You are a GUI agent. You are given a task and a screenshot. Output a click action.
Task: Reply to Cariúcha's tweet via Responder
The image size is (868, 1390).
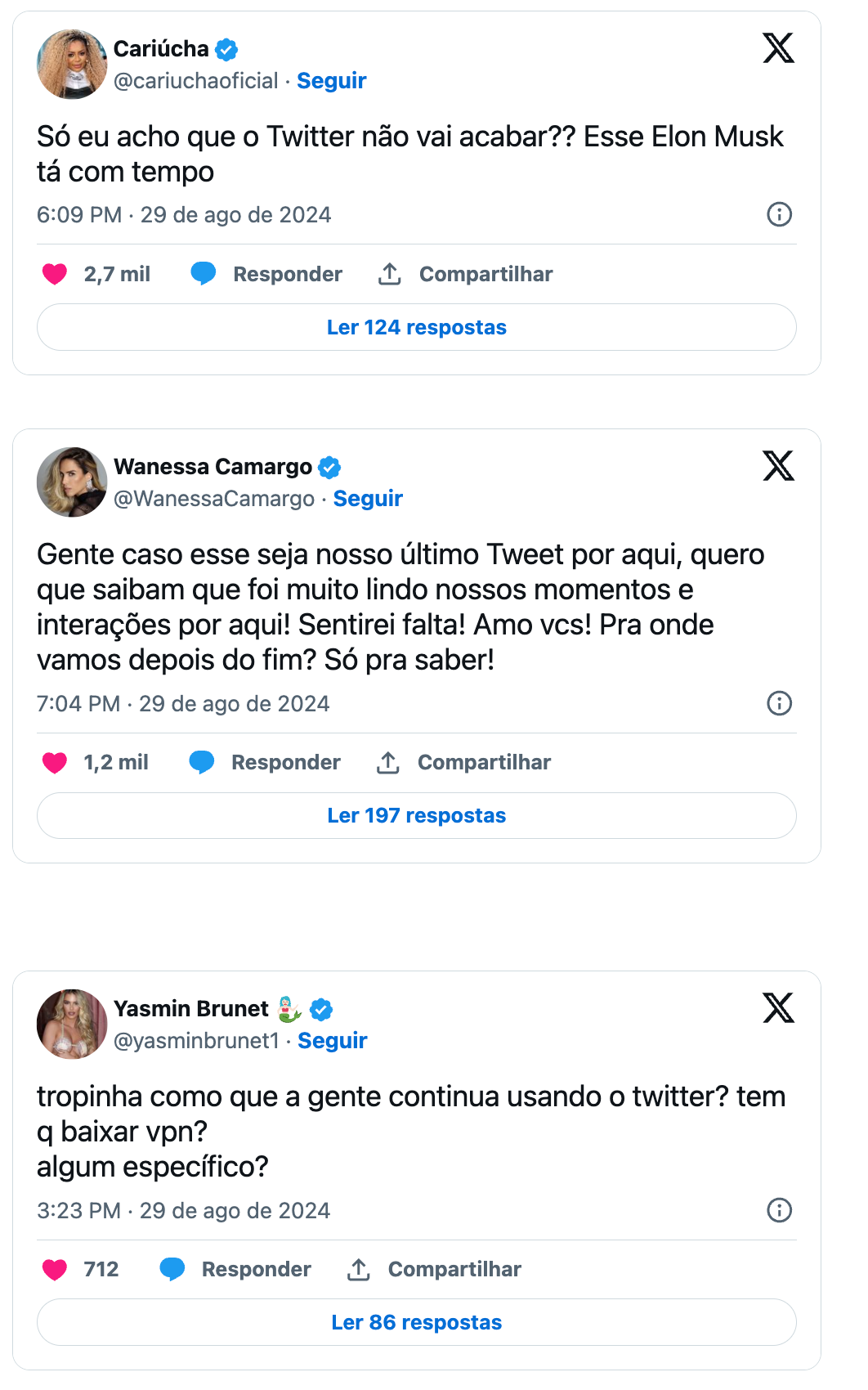[266, 274]
